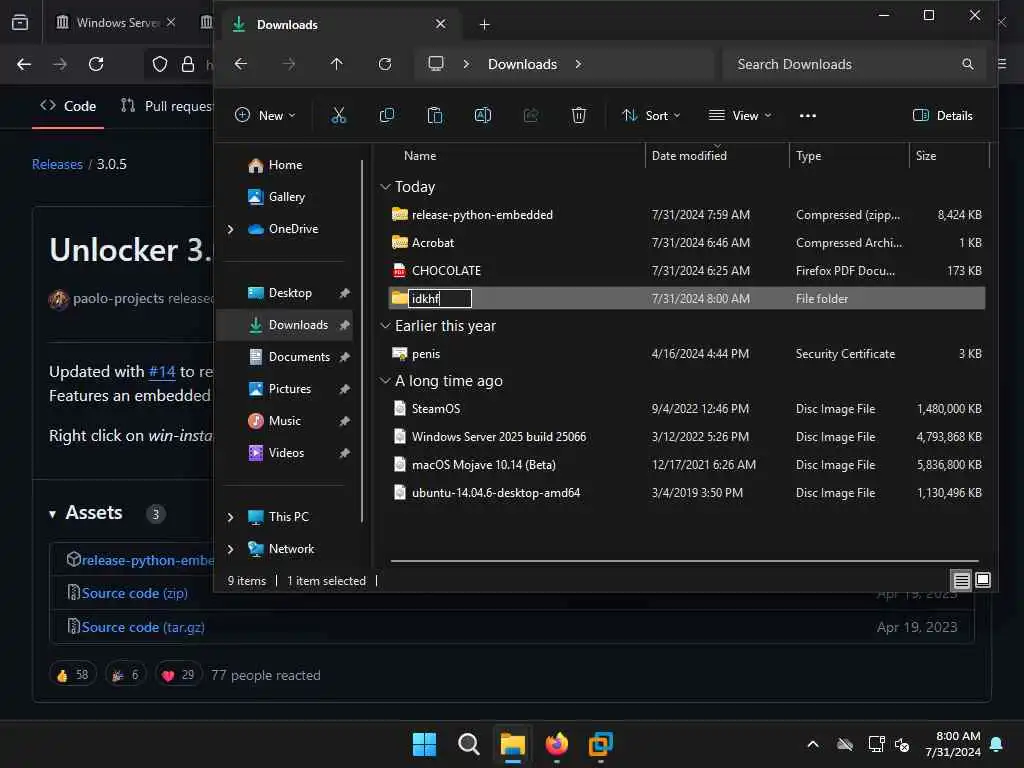Open Documents in navigation pane
The image size is (1024, 768).
point(299,357)
